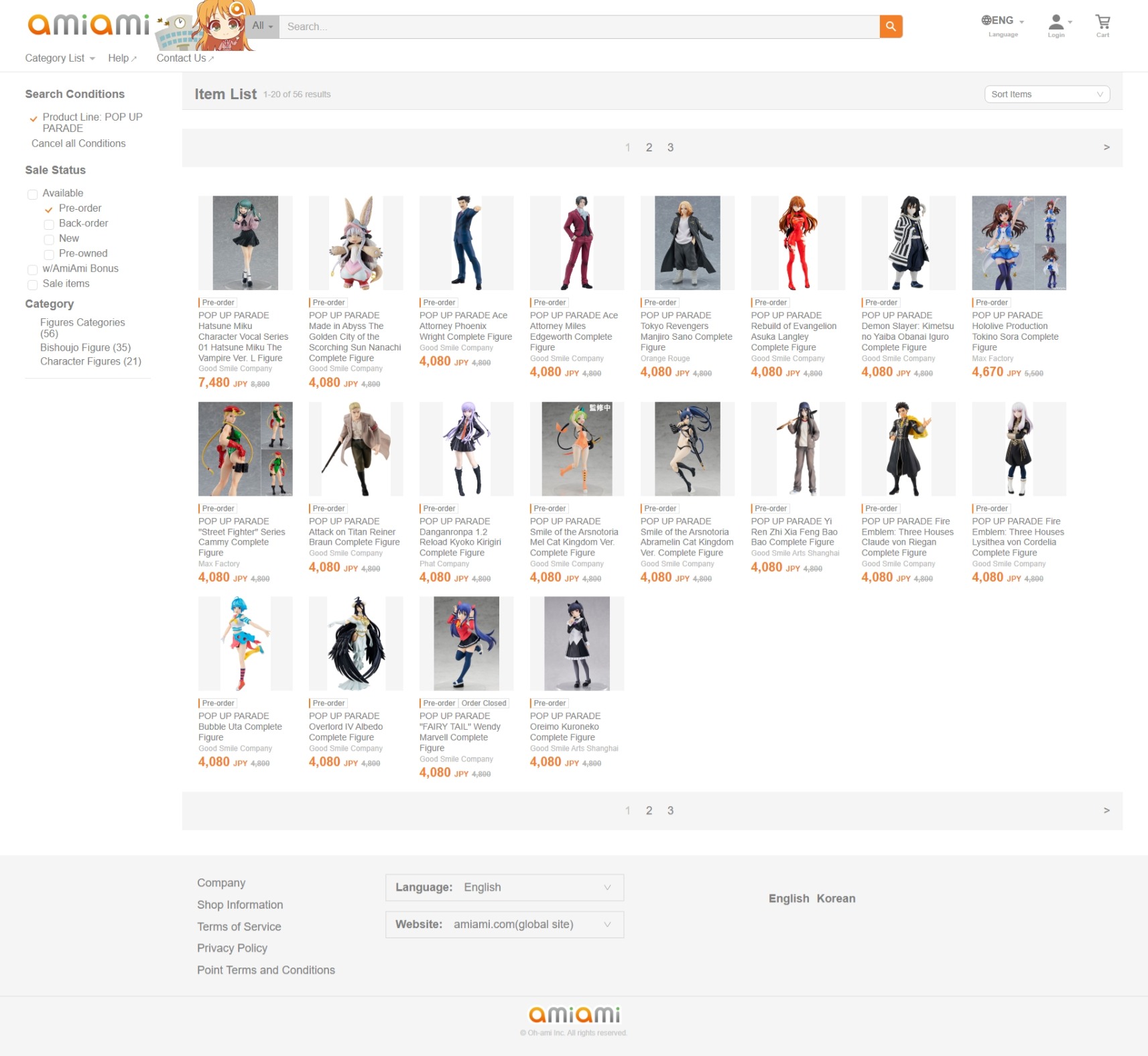Screen dimensions: 1148x1056
Task: Click the orange search magnifier button
Action: pyautogui.click(x=891, y=26)
